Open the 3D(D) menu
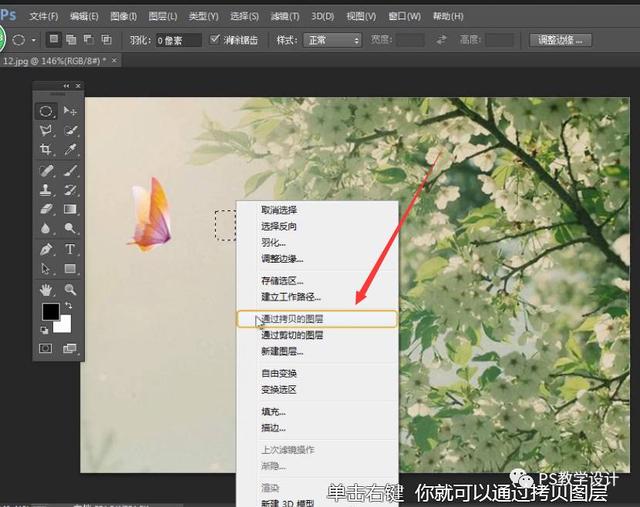640x507 pixels. coord(322,16)
